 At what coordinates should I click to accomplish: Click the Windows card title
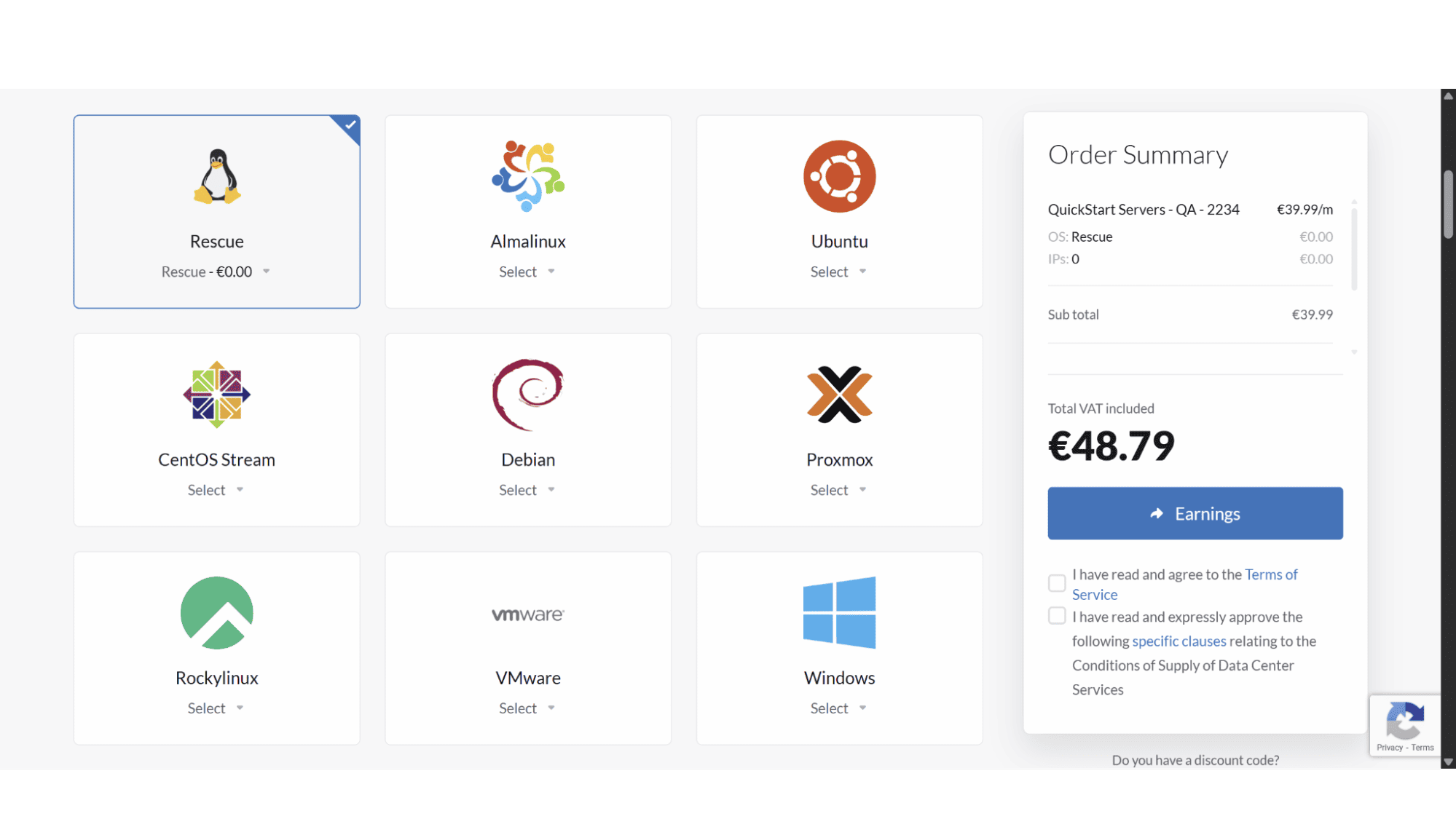pyautogui.click(x=839, y=678)
